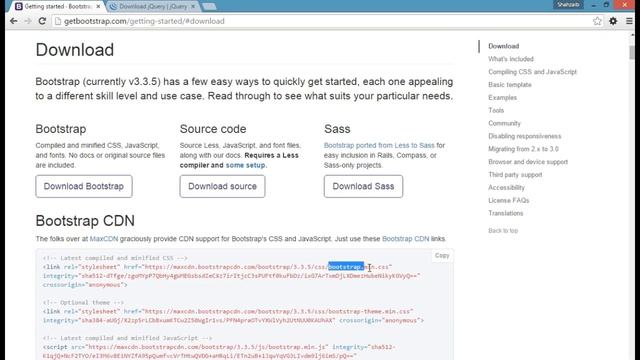640x360 pixels.
Task: Click the bootstrap.min.js script URL
Action: coord(207,347)
